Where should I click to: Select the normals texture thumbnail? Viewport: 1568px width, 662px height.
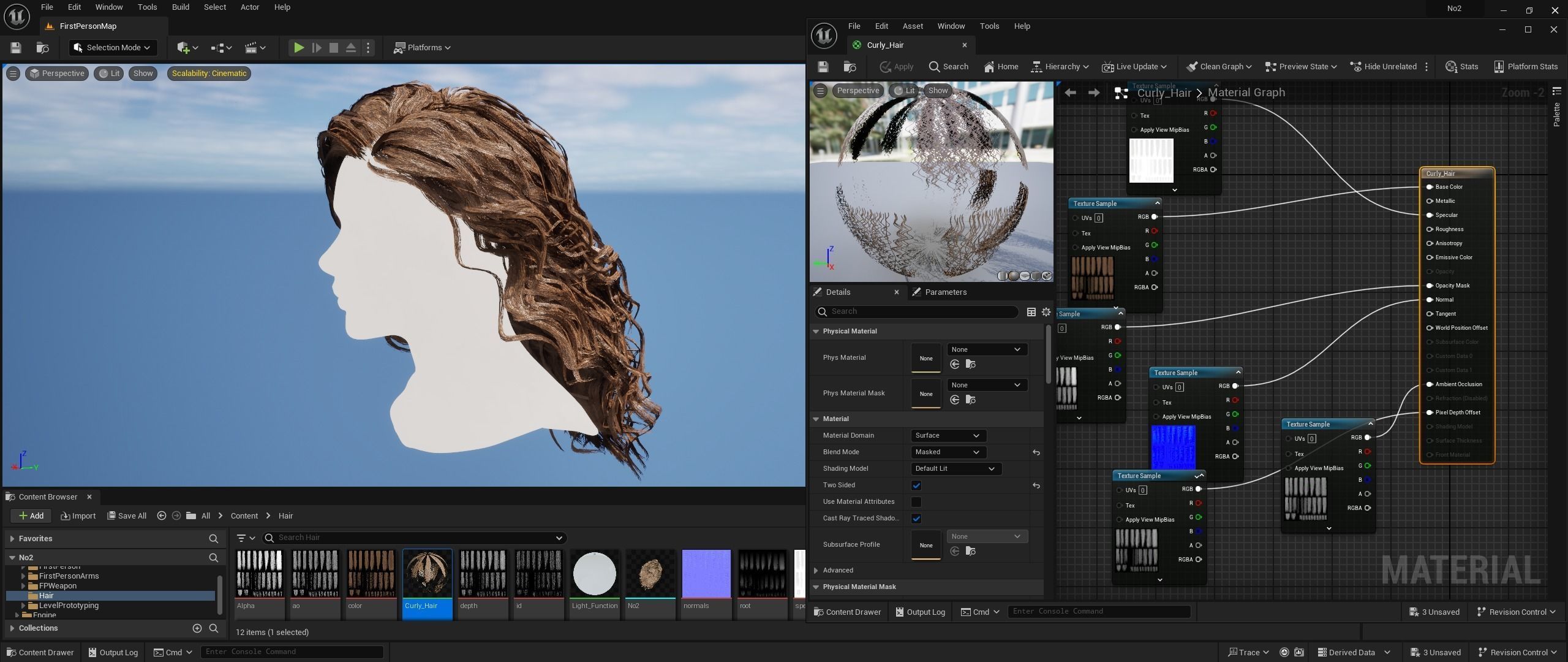[706, 574]
